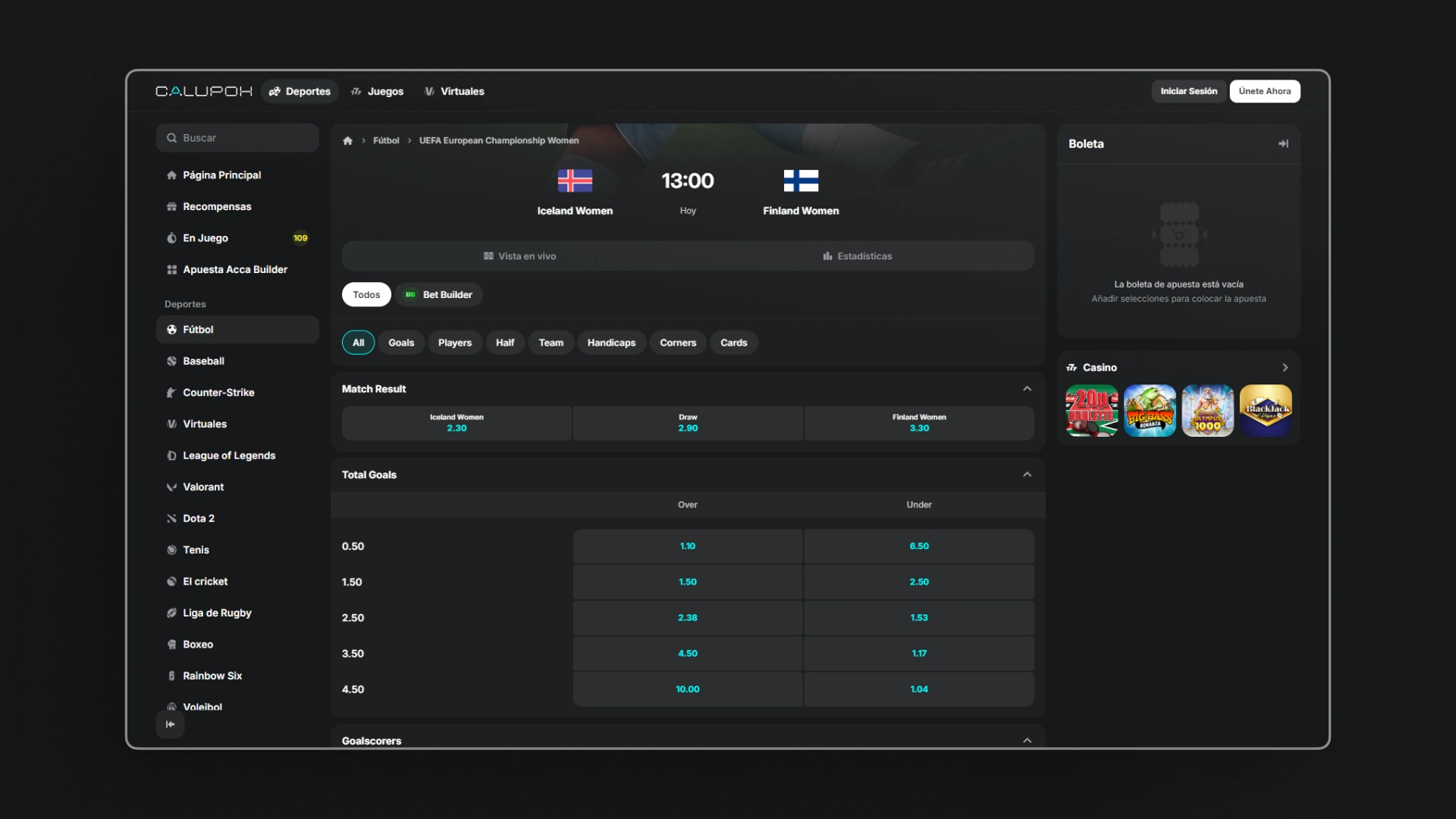1456x819 pixels.
Task: Select League of Legends in the sidebar
Action: coord(237,456)
